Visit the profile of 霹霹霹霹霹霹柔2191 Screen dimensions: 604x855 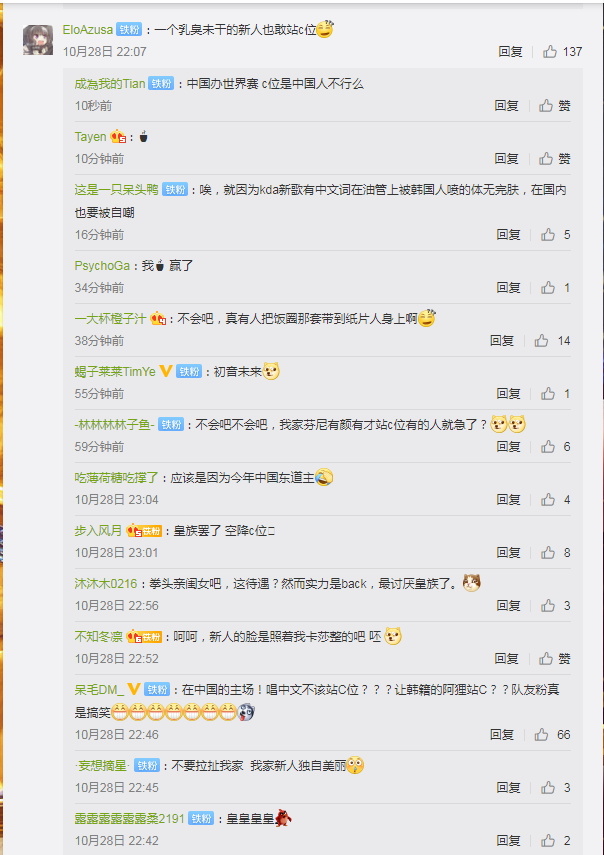pyautogui.click(x=130, y=818)
